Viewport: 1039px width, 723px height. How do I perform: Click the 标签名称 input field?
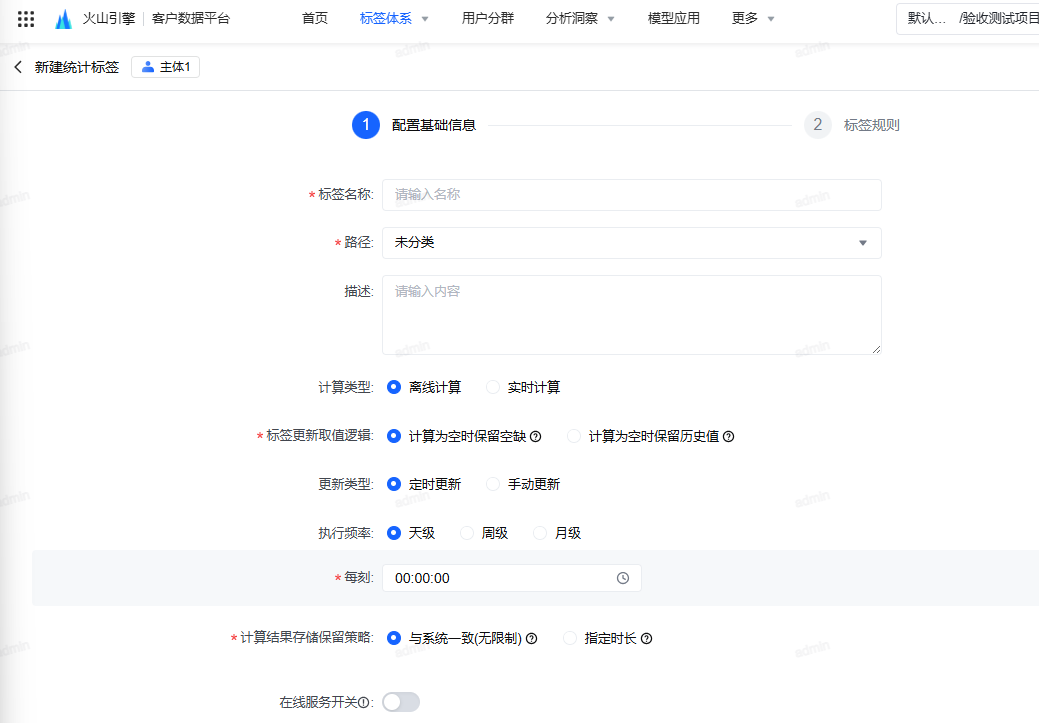(x=631, y=195)
